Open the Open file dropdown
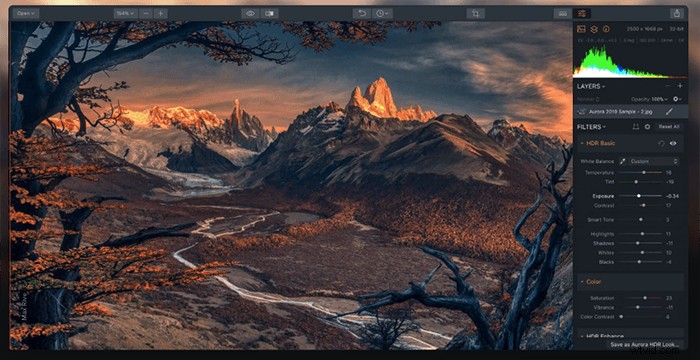Viewport: 700px width, 360px height. [25, 13]
